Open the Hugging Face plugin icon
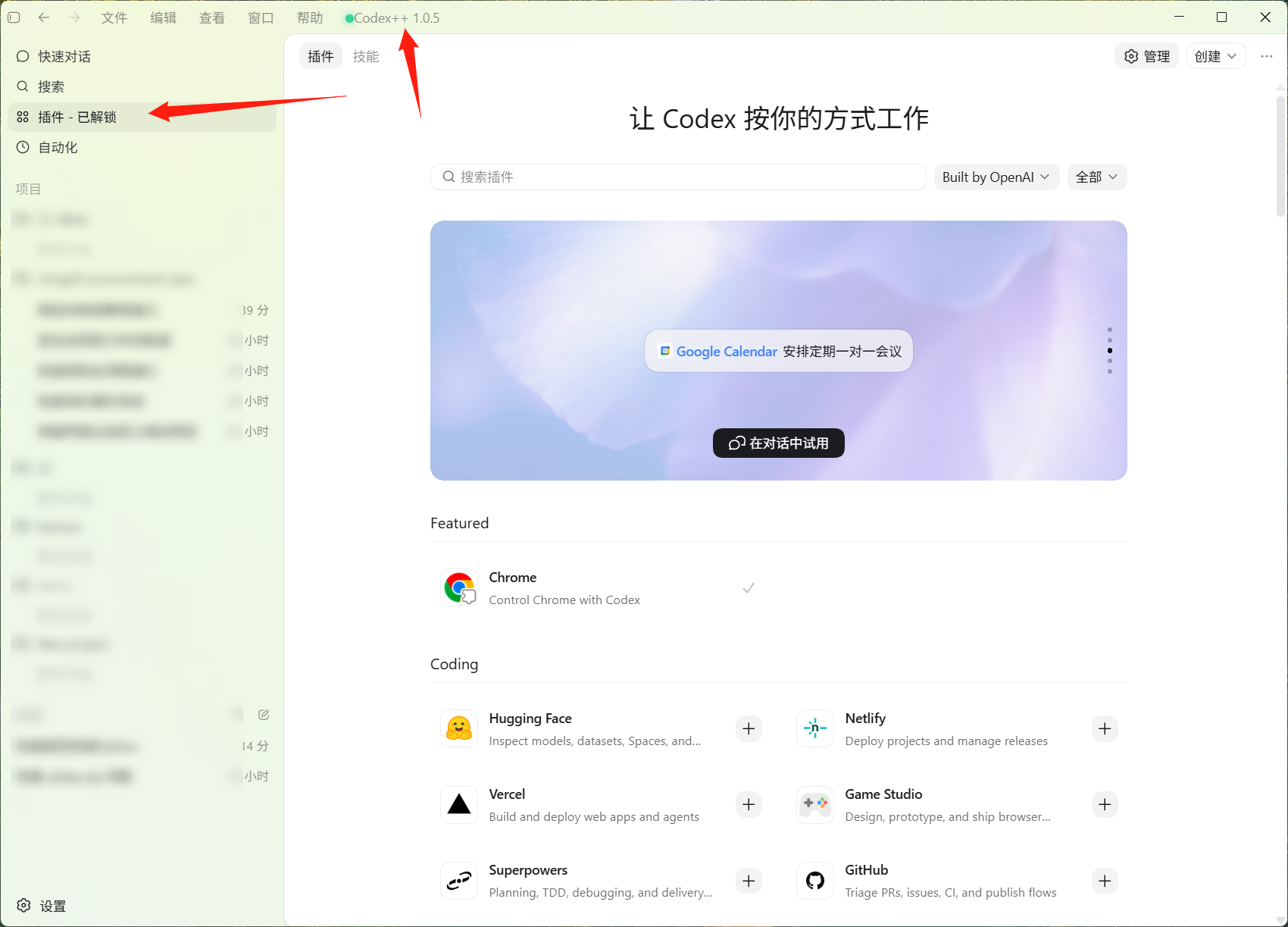This screenshot has width=1288, height=927. pyautogui.click(x=459, y=728)
